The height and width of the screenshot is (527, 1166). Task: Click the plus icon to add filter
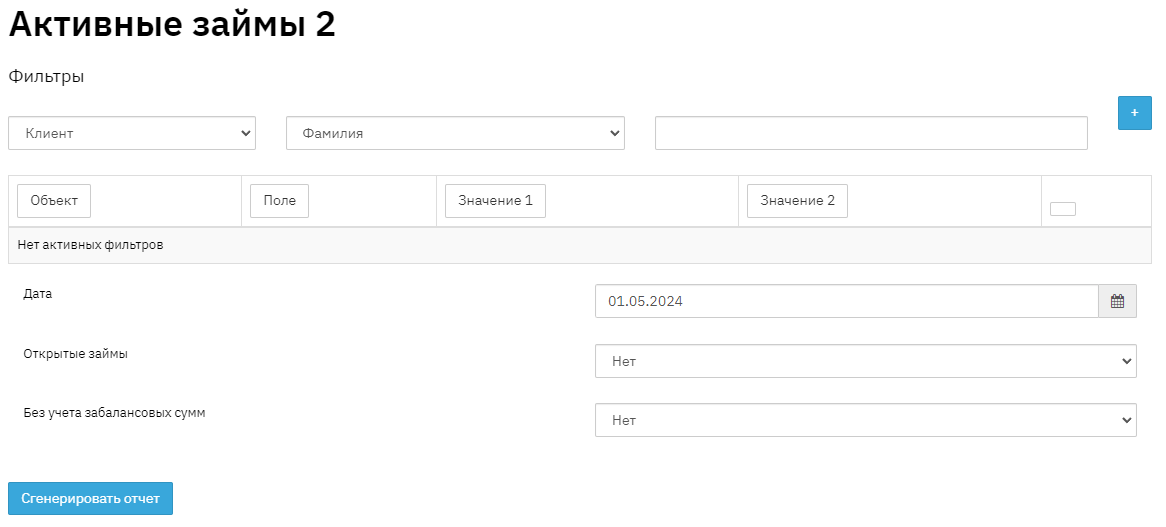[1134, 113]
